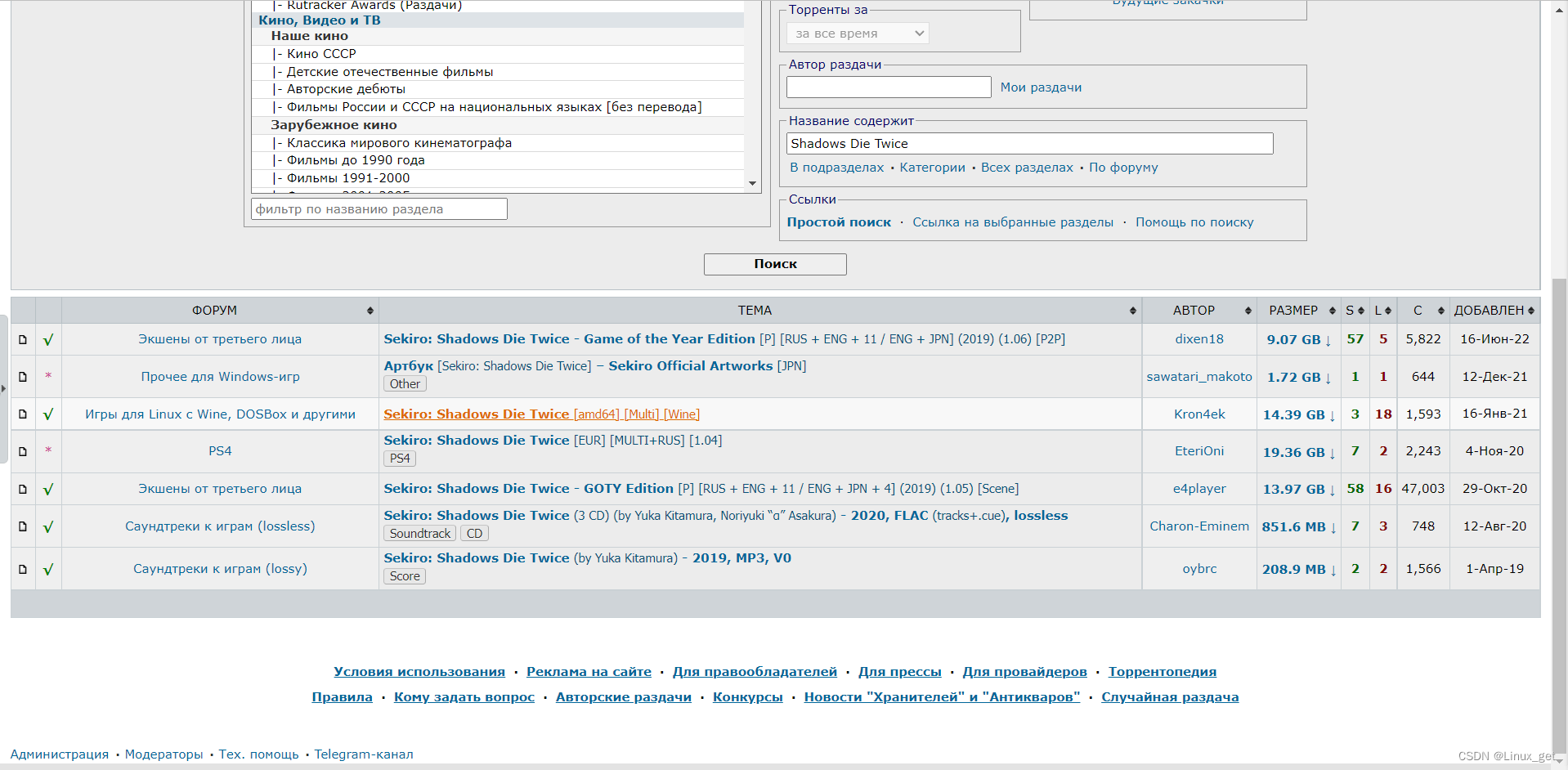Click document icon in Kron4ek row
The height and width of the screenshot is (770, 1568).
23,414
